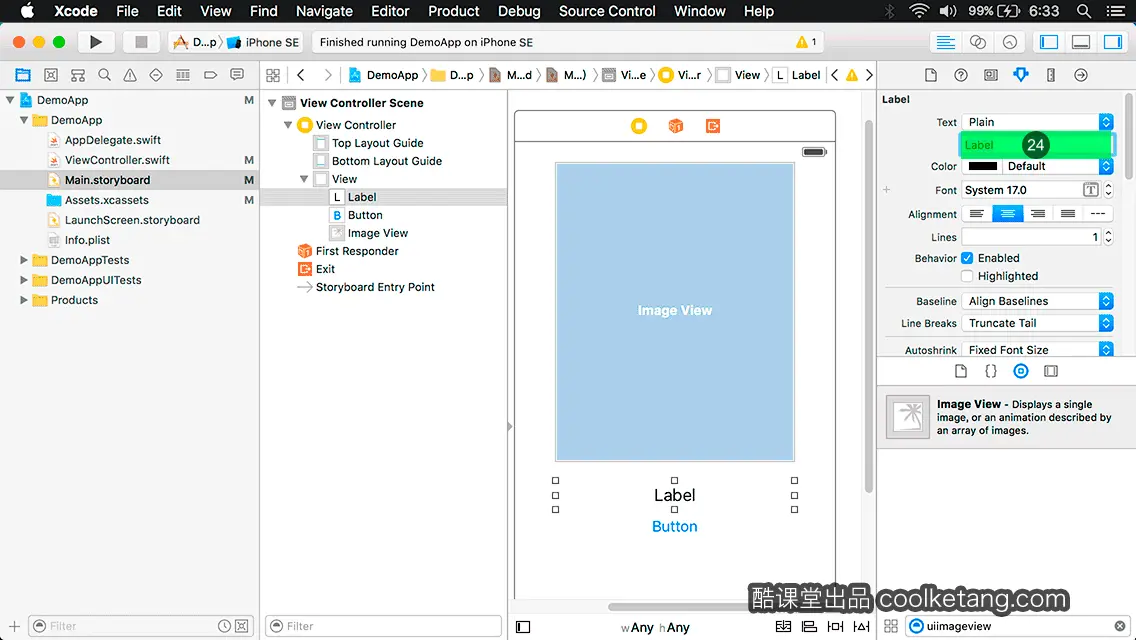
Task: Click the Button element on the canvas
Action: (674, 526)
